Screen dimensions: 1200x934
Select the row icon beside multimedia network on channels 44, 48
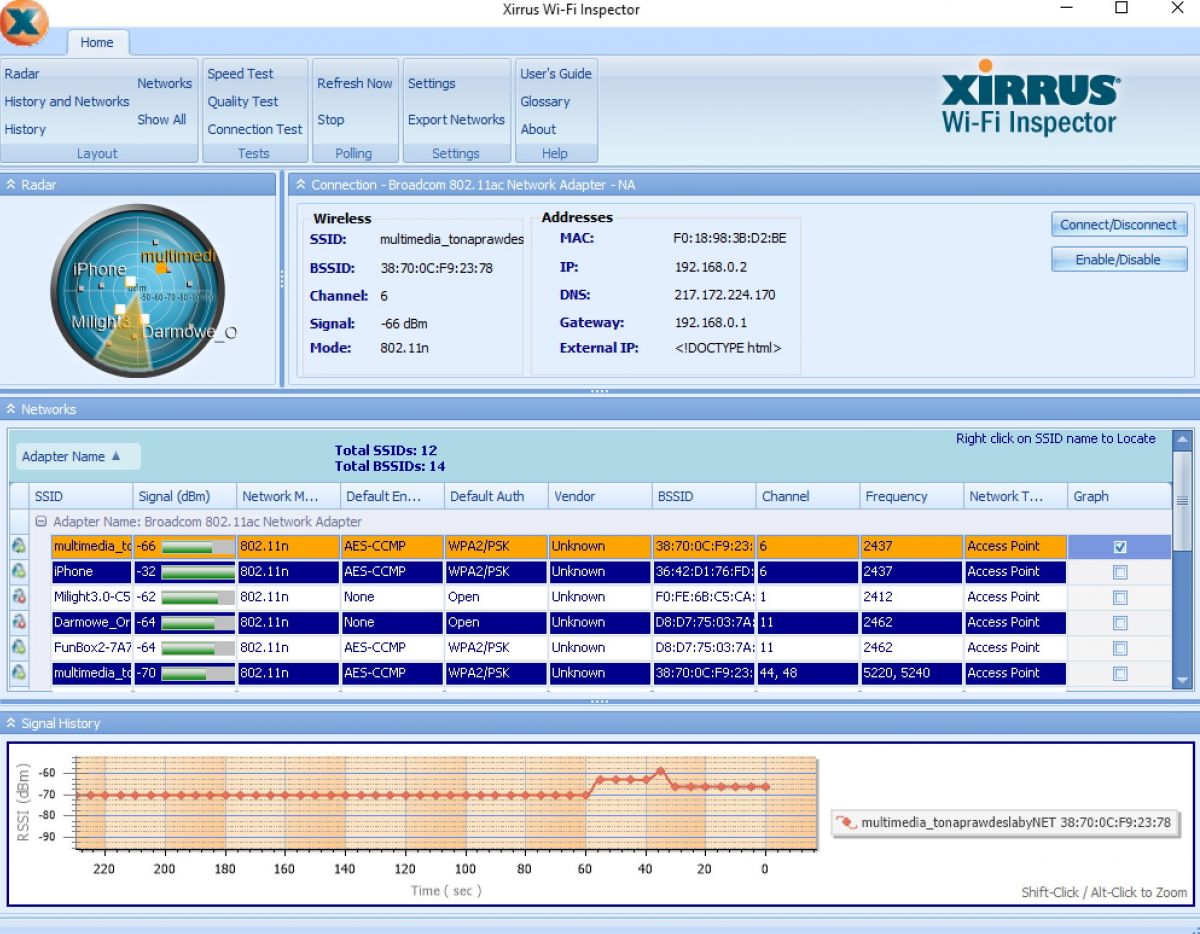pyautogui.click(x=18, y=673)
